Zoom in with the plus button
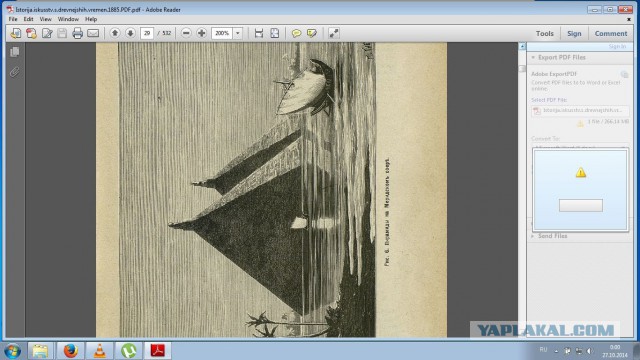640x360 pixels. pos(202,33)
